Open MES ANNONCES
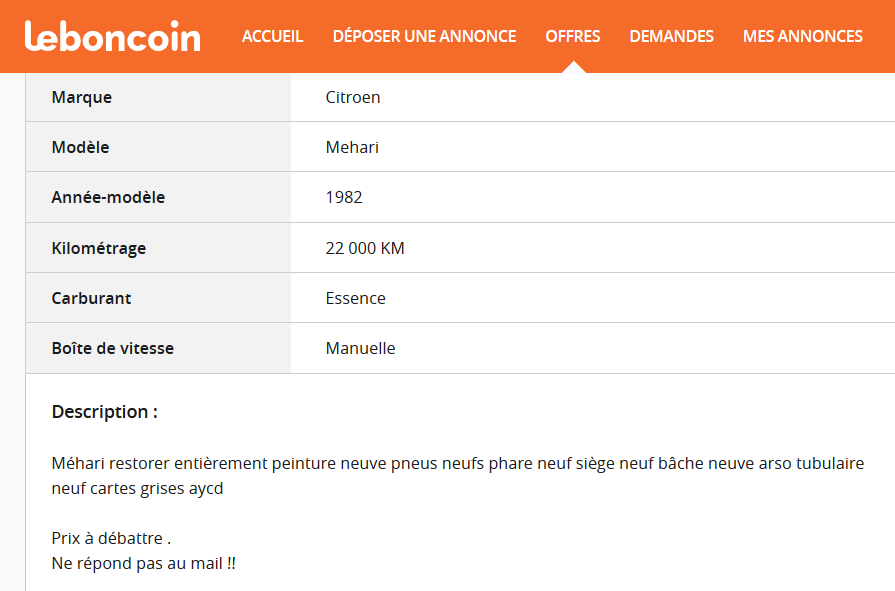Viewport: 895px width, 591px height. [803, 37]
